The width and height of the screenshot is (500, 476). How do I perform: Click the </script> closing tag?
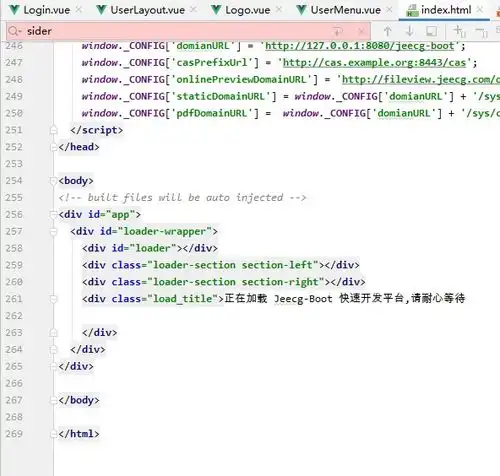(x=97, y=130)
